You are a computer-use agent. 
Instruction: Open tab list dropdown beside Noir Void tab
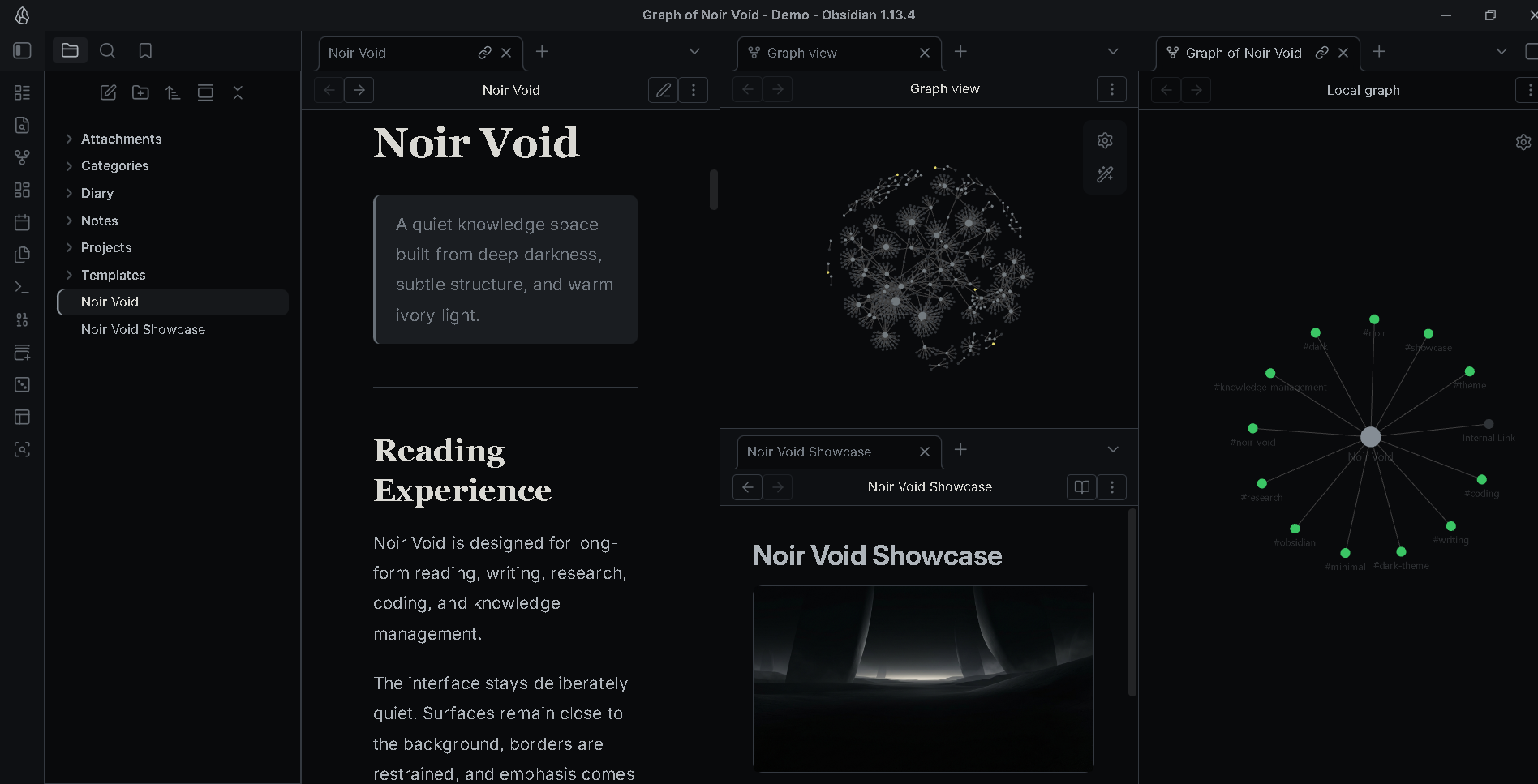(x=694, y=51)
